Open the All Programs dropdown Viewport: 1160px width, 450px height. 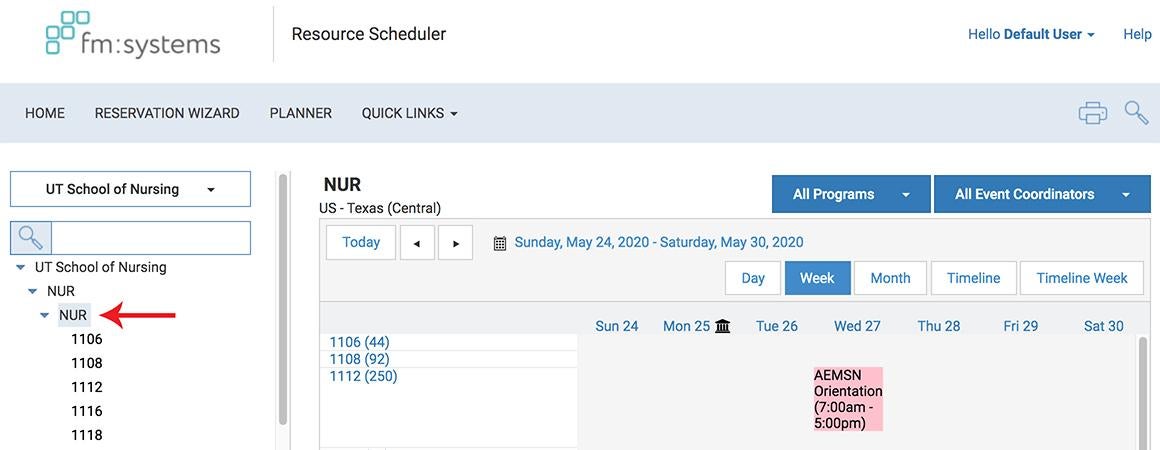click(850, 194)
